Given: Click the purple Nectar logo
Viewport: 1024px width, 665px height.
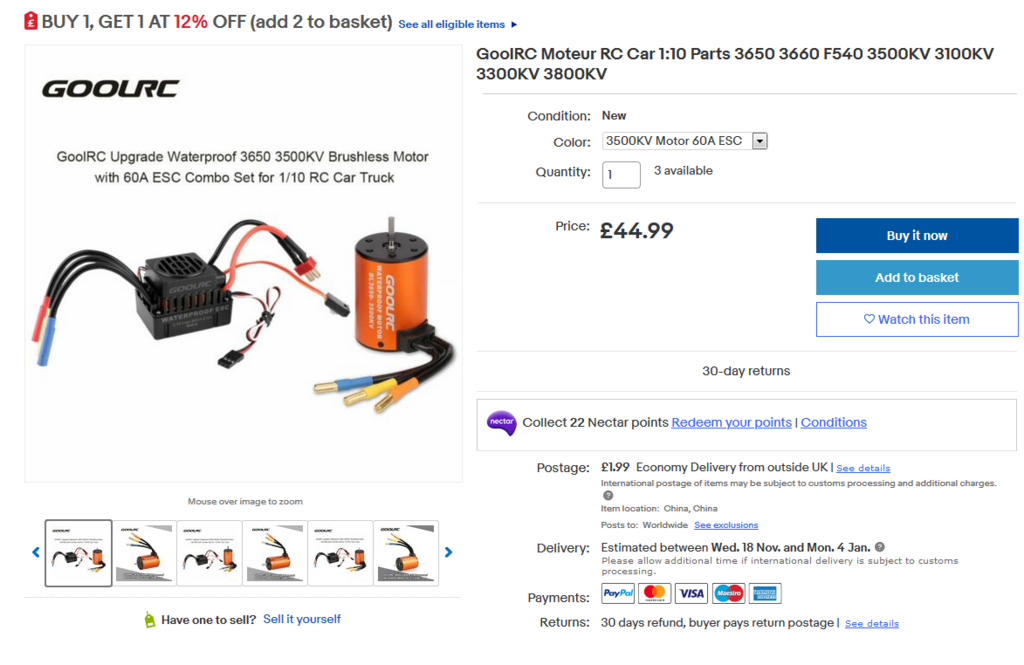Looking at the screenshot, I should [x=501, y=423].
